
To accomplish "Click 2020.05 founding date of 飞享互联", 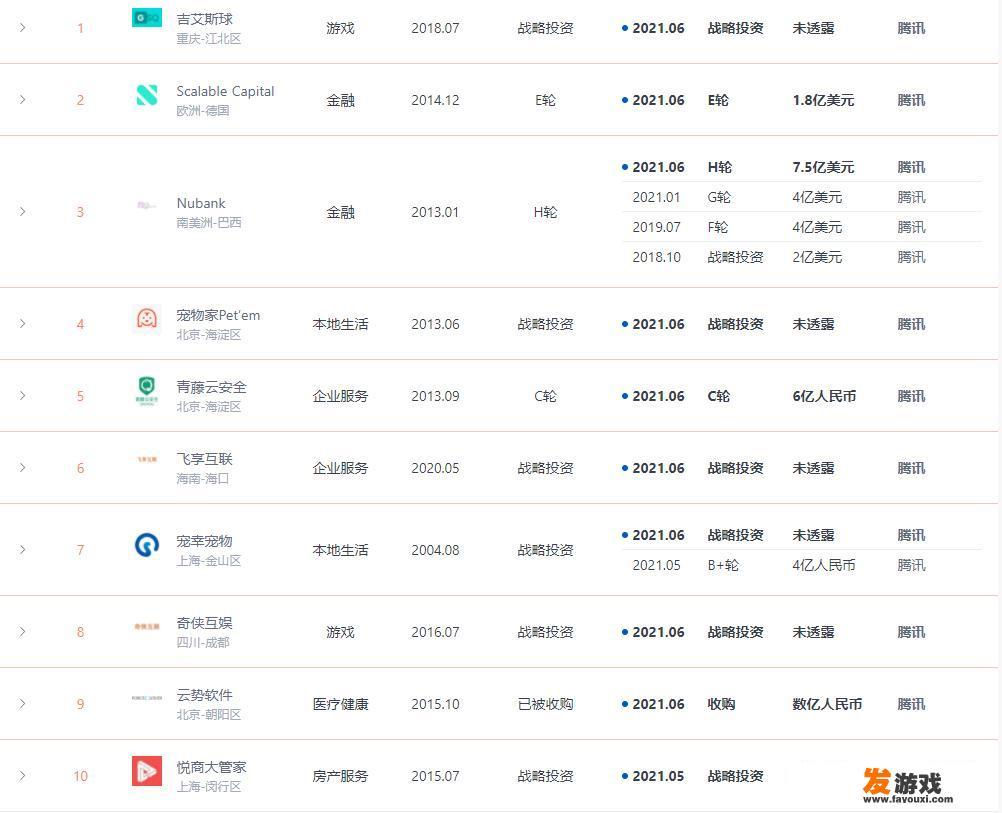I will (x=435, y=468).
